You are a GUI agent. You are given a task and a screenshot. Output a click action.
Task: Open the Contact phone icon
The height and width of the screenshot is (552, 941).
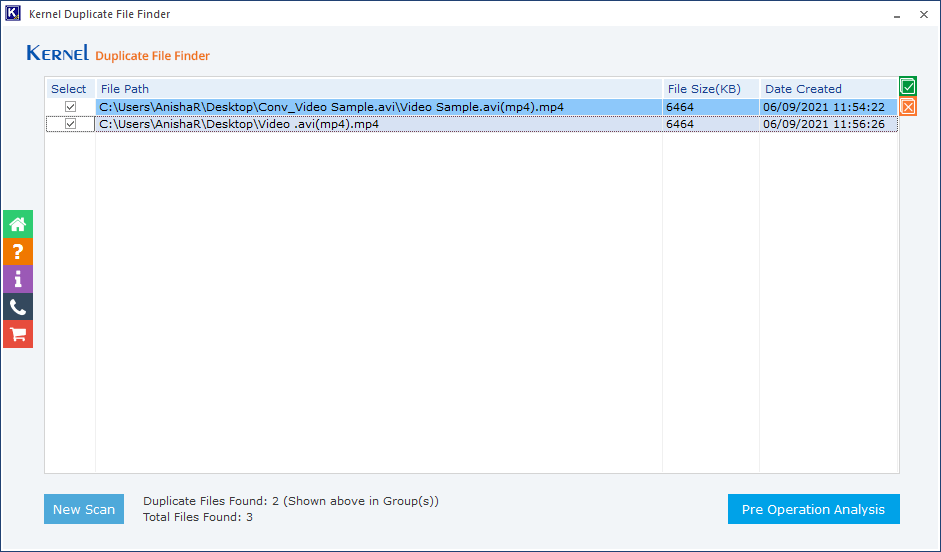(18, 307)
